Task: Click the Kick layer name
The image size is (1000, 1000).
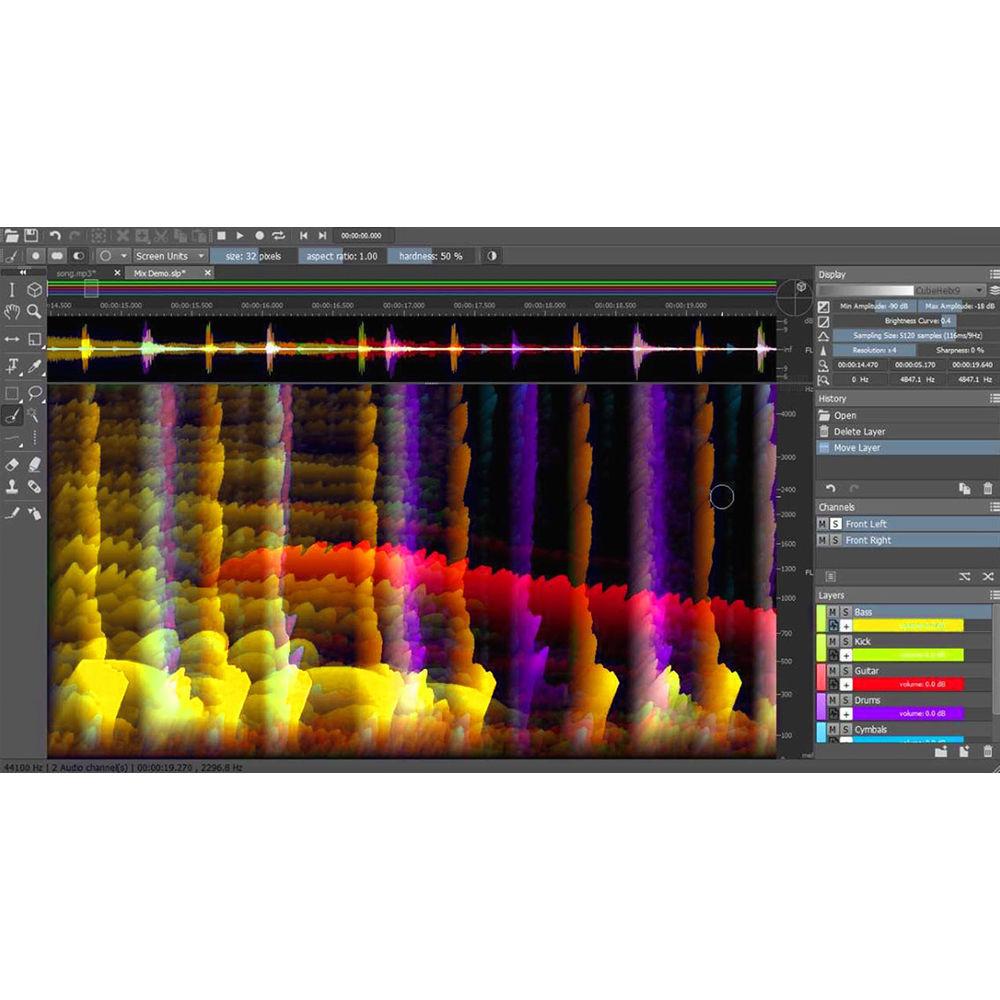Action: click(x=862, y=641)
